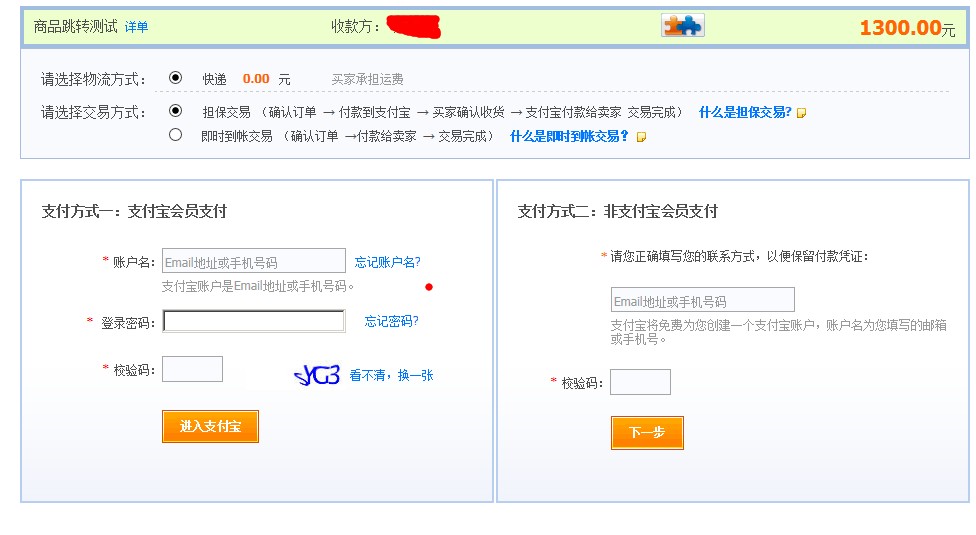This screenshot has height=535, width=976.
Task: Focus contact Email field in 非支付宝会员支付
Action: [x=703, y=299]
